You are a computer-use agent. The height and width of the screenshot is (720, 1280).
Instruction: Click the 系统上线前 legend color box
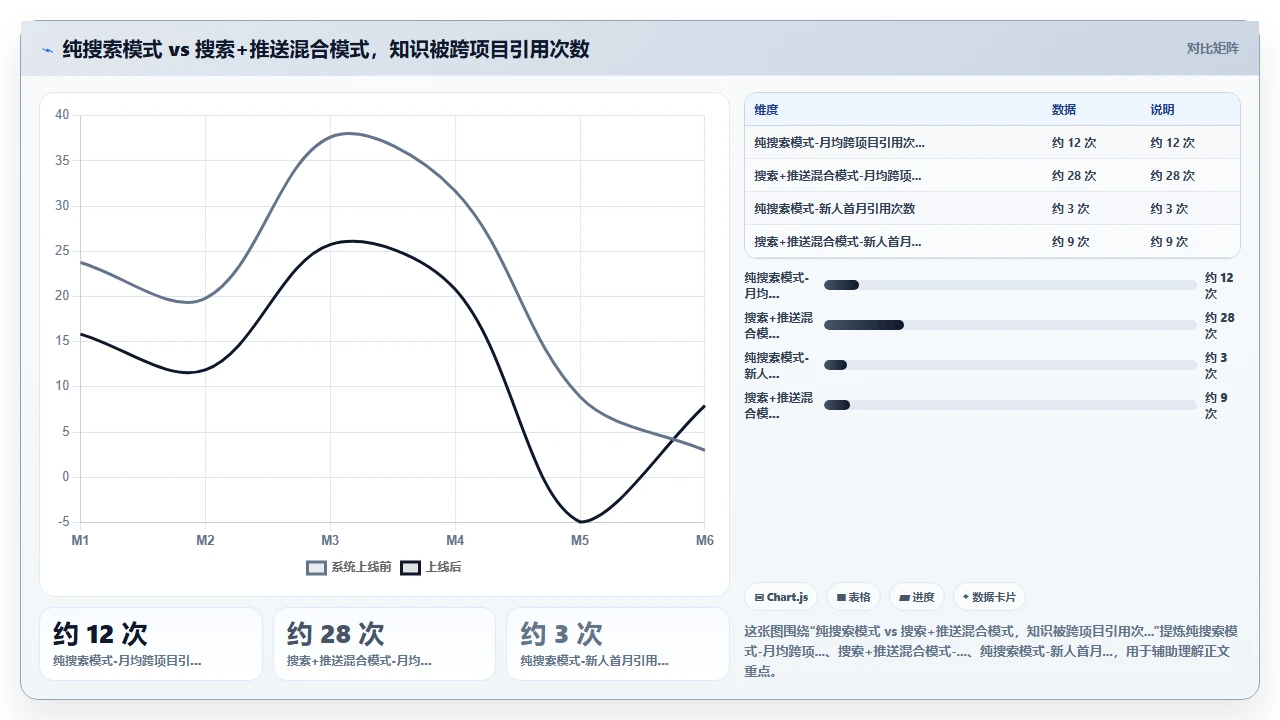316,567
